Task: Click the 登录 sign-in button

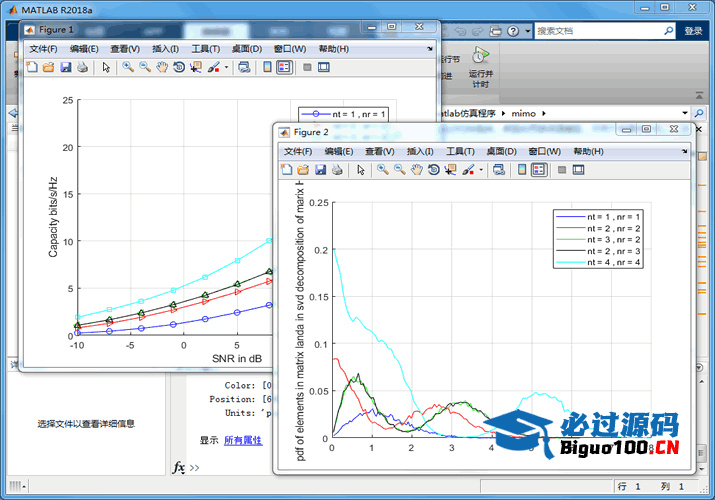Action: (x=693, y=31)
